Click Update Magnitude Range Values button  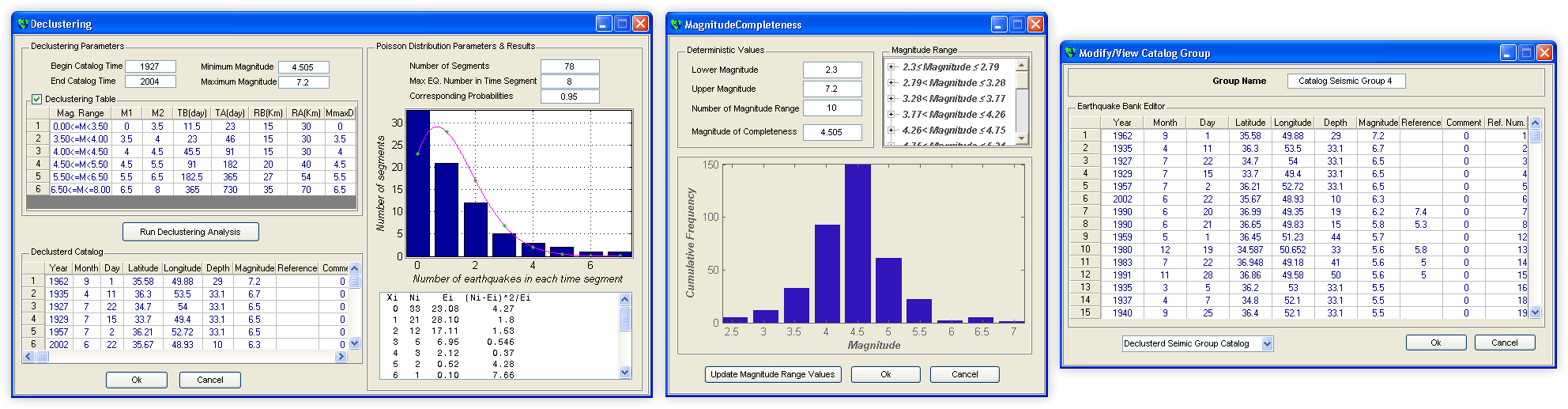tap(772, 374)
